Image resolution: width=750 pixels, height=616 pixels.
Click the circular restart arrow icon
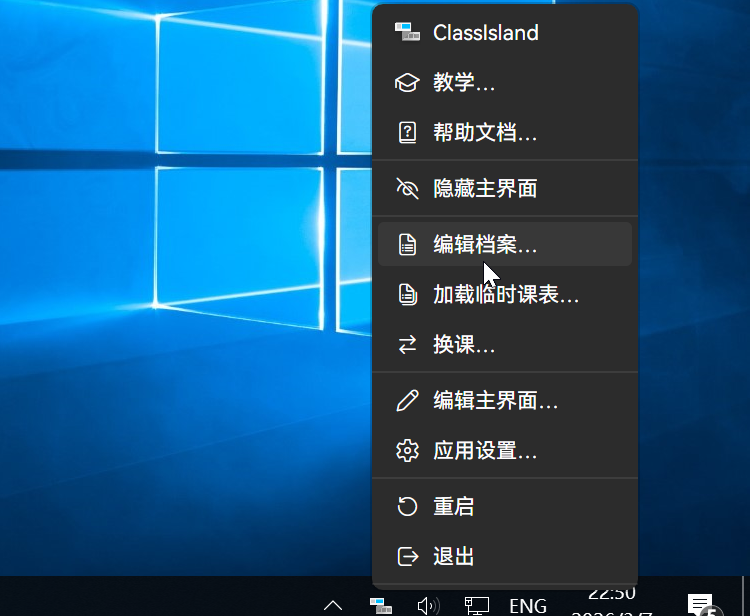(408, 506)
